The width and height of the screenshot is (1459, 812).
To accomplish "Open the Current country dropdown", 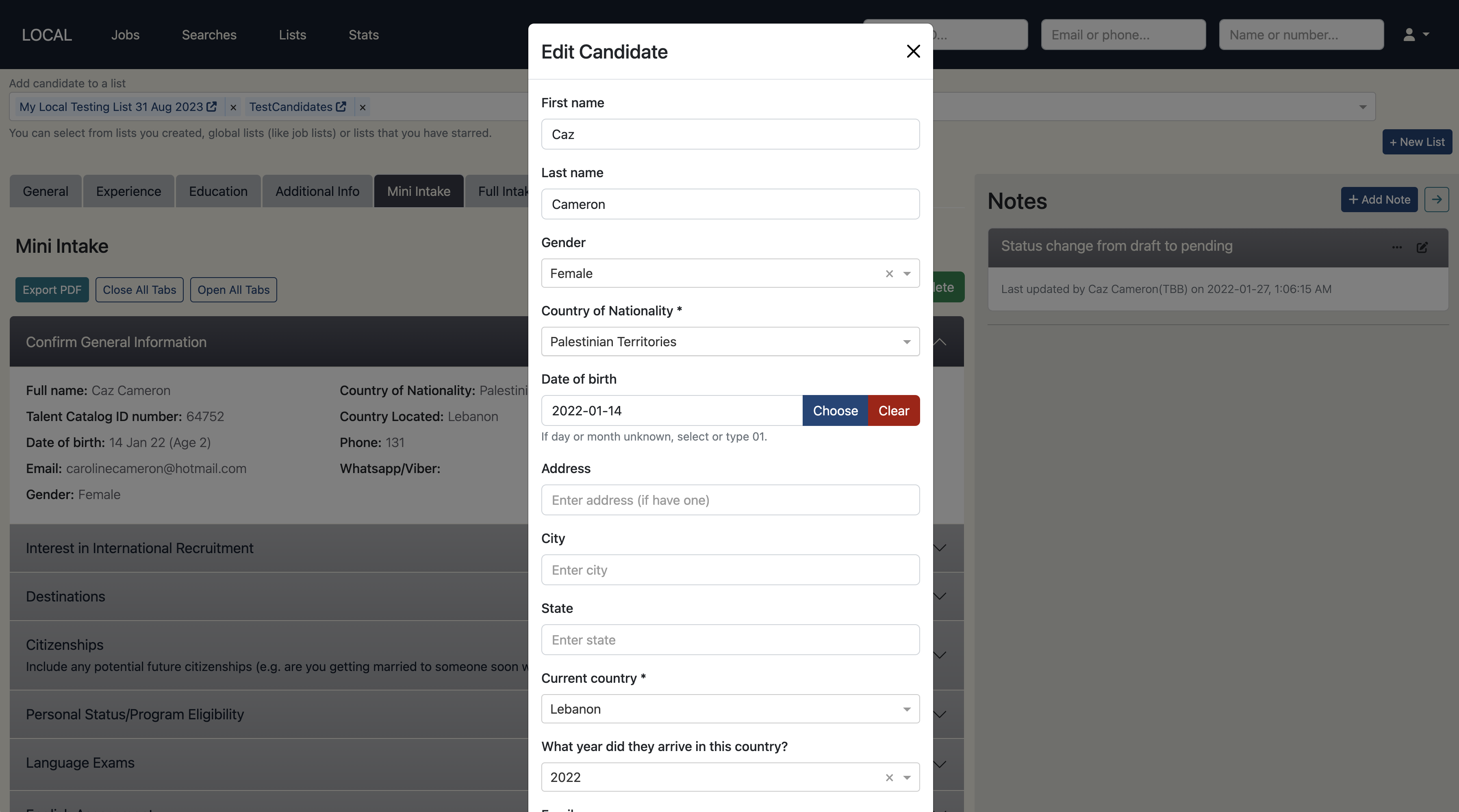I will (x=907, y=710).
